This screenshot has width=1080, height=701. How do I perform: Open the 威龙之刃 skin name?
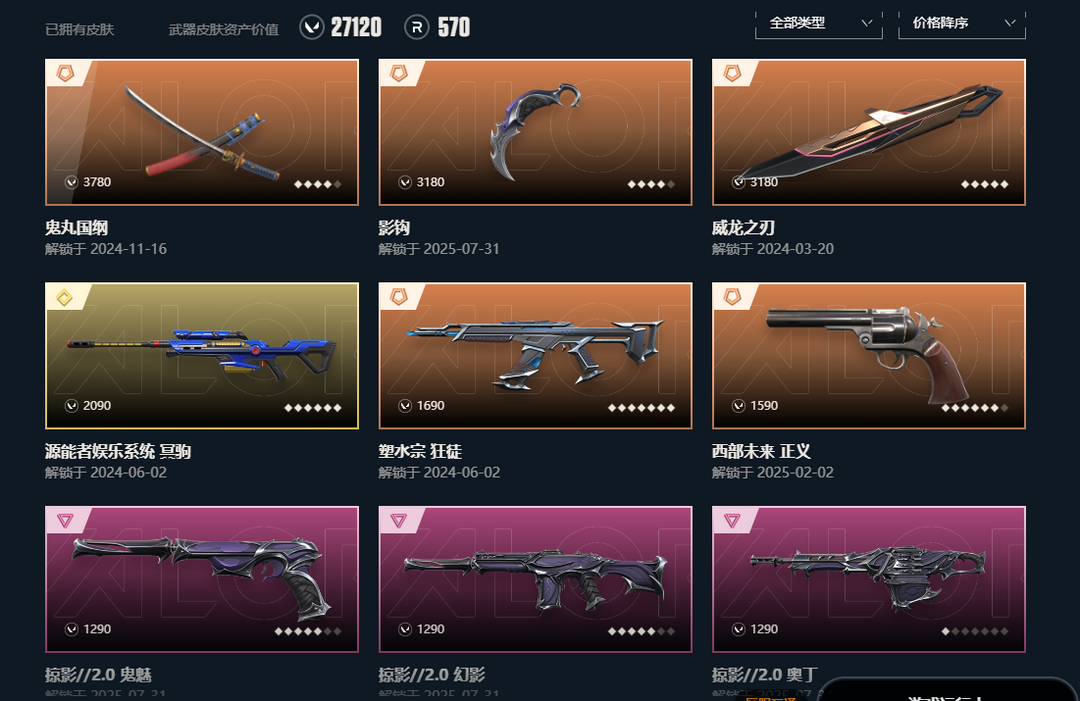743,228
